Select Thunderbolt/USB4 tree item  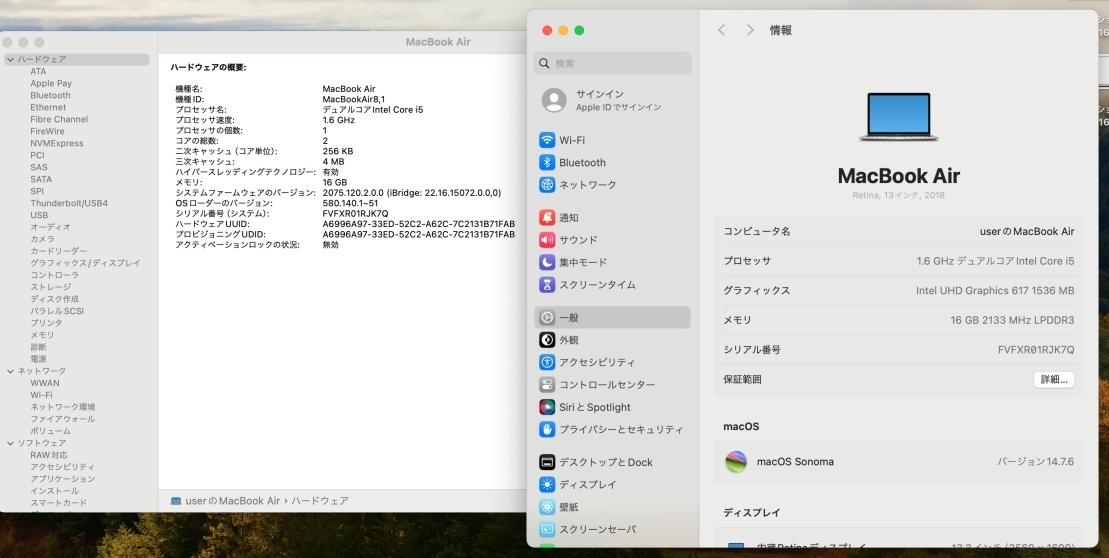69,203
